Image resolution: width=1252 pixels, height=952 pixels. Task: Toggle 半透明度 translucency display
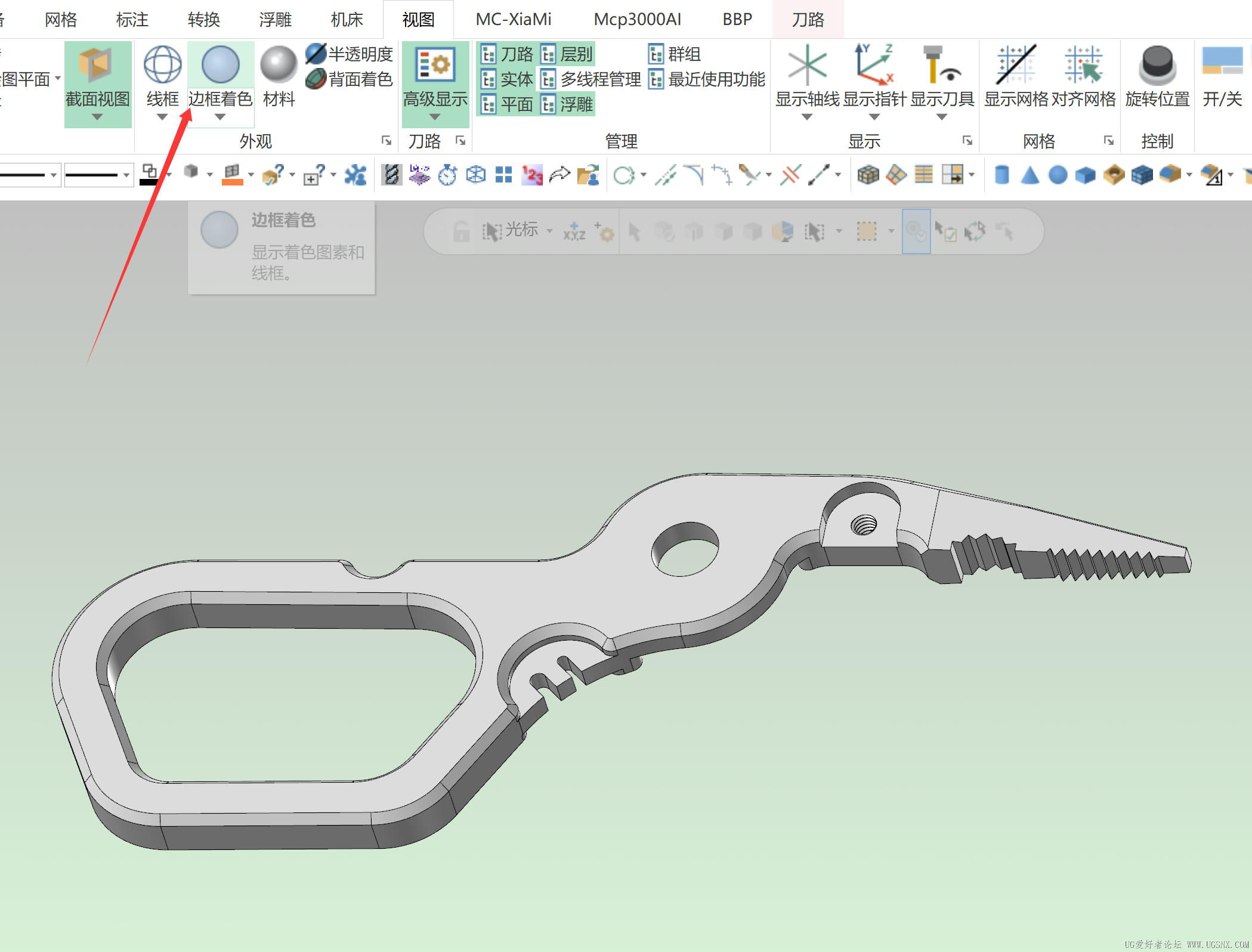(349, 54)
